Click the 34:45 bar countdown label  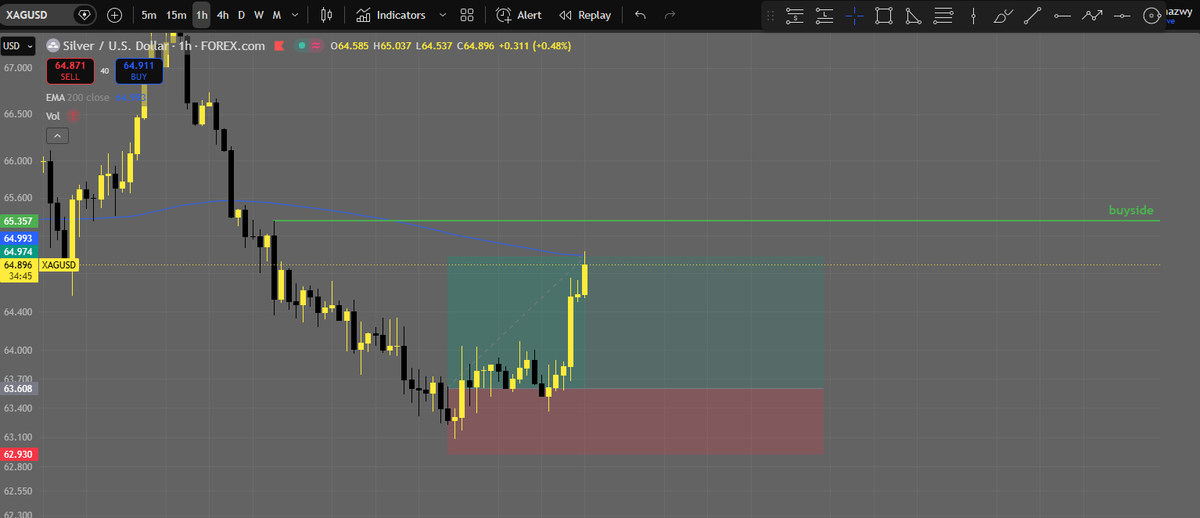19,276
